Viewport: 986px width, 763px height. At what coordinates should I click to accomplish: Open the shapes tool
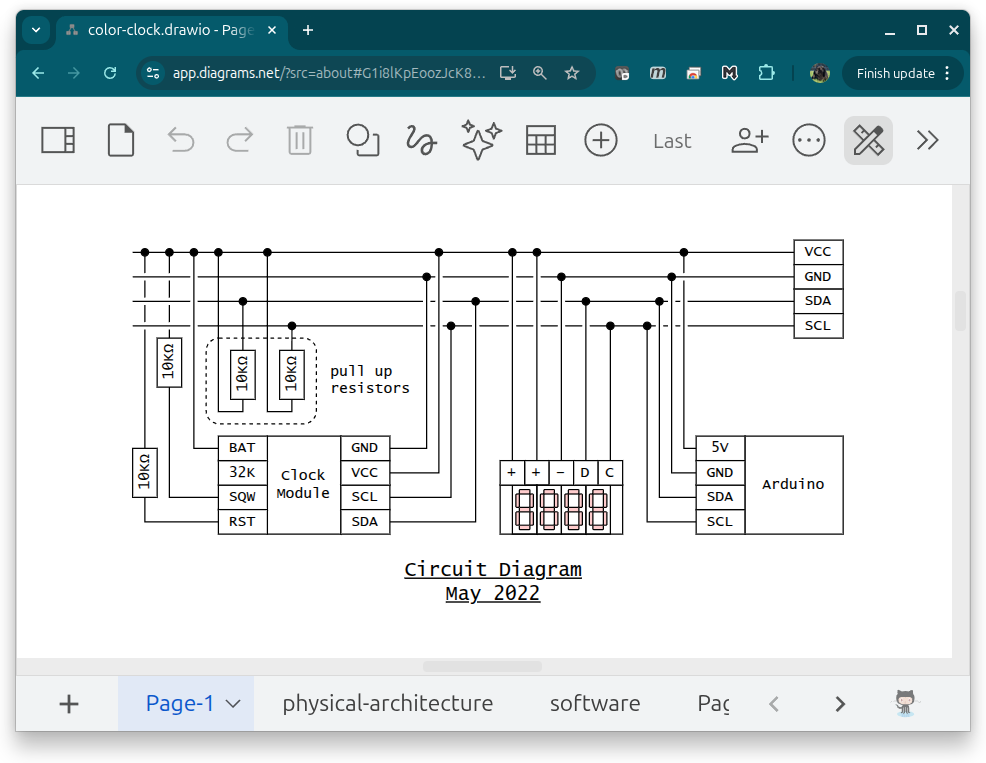pyautogui.click(x=363, y=140)
